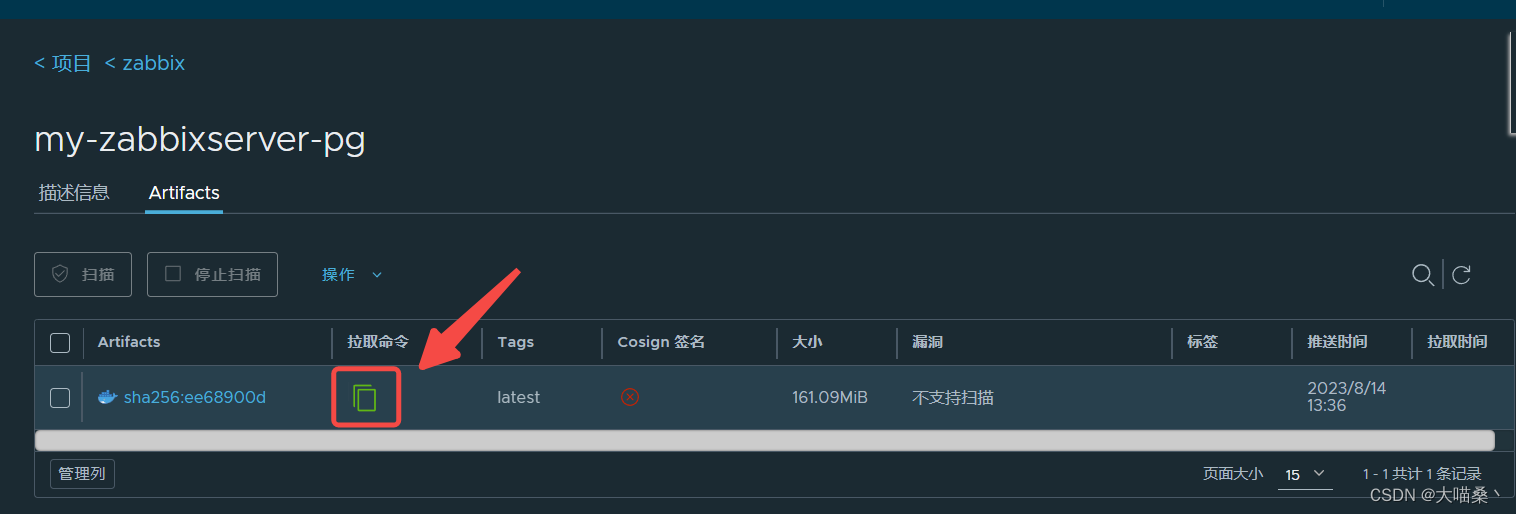Click the 扫描 scan button
The height and width of the screenshot is (514, 1516).
83,274
